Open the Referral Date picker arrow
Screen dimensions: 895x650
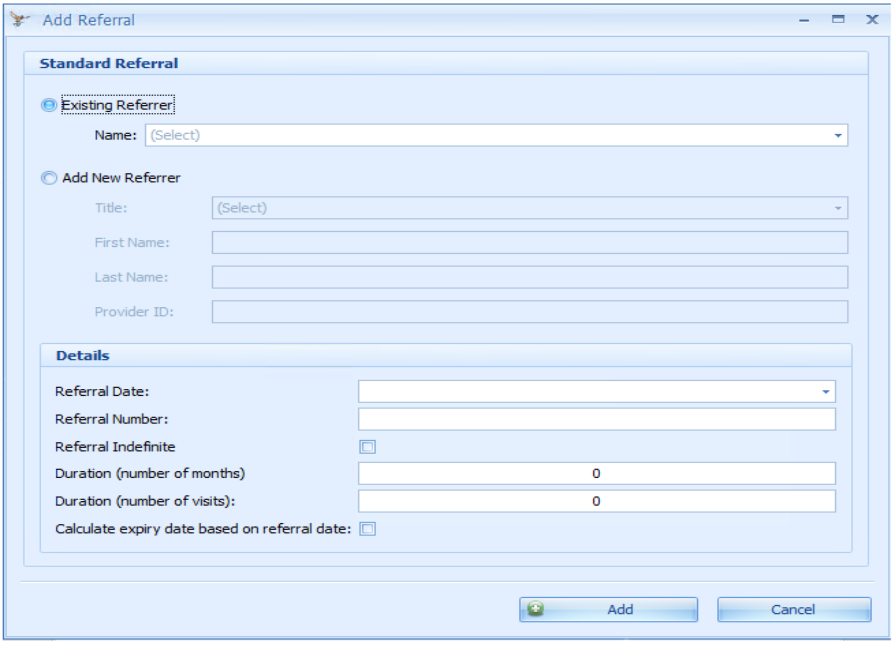pos(825,392)
